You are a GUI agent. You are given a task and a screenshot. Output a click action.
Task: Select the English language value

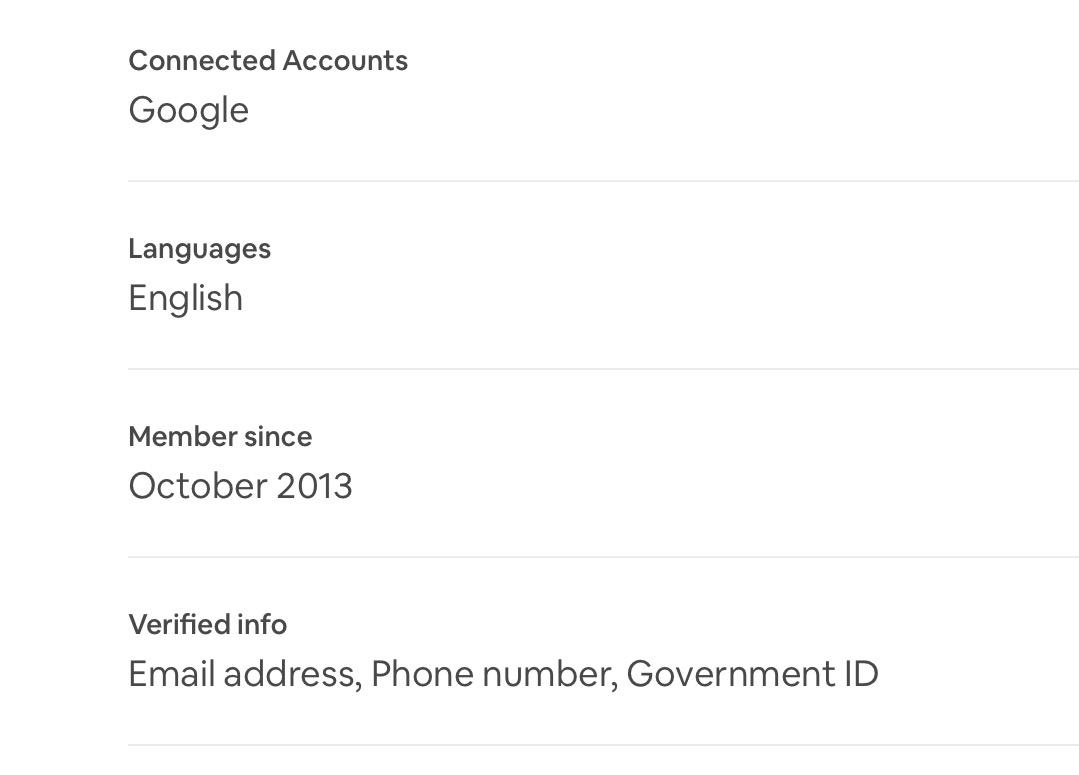tap(186, 299)
